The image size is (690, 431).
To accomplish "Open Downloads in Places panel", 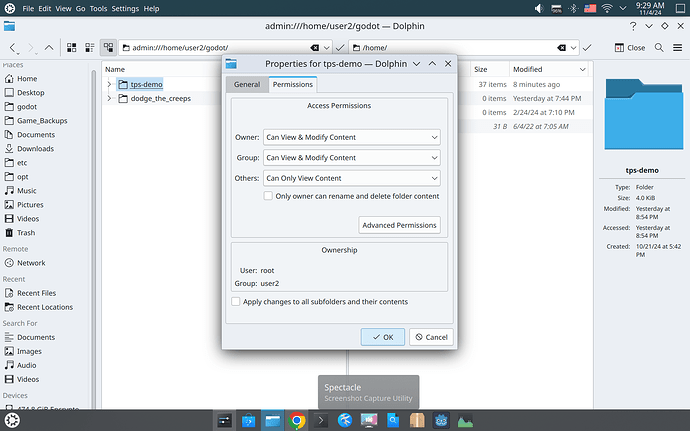I will [x=35, y=149].
